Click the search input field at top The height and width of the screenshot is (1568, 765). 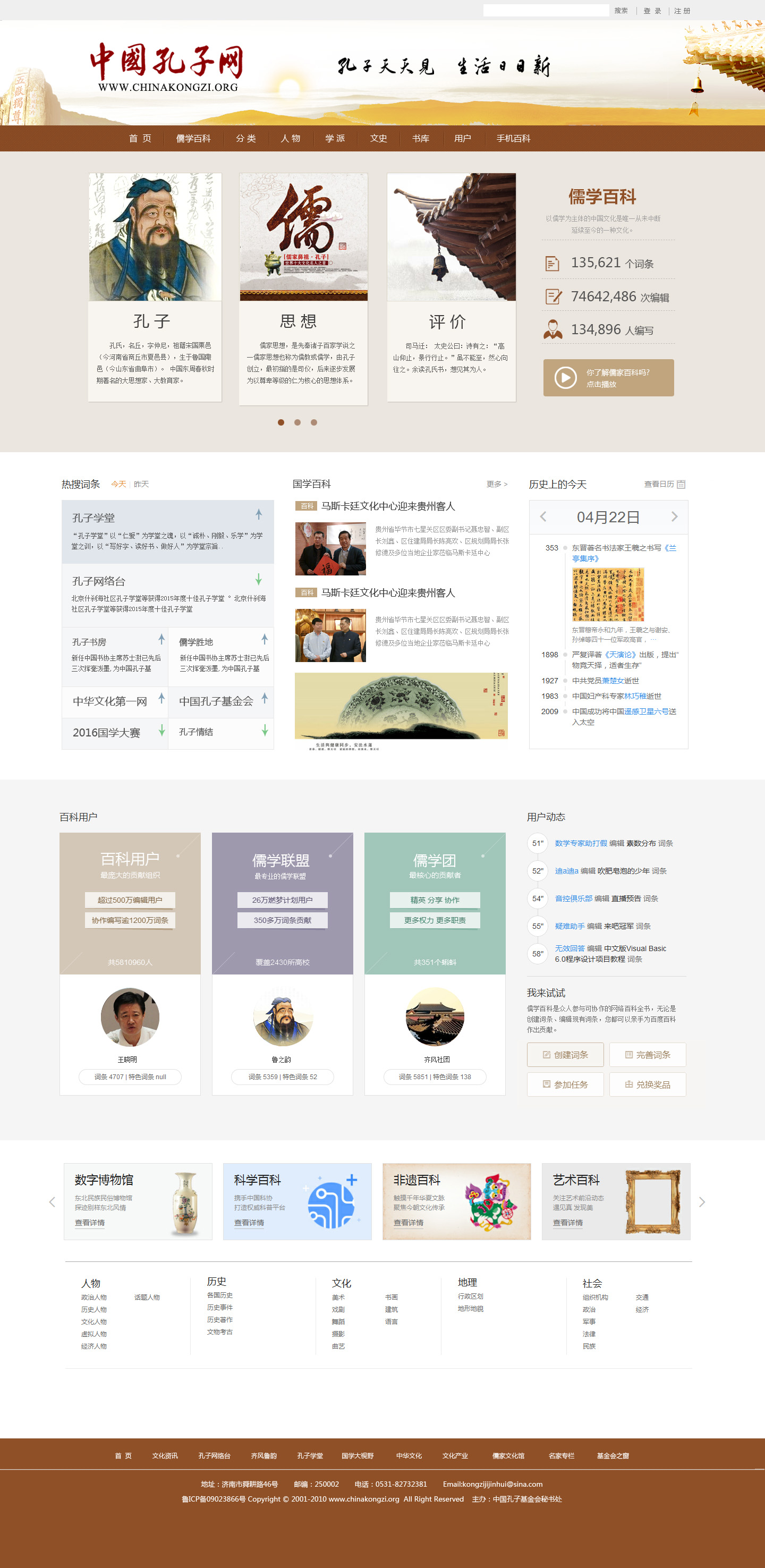click(545, 10)
